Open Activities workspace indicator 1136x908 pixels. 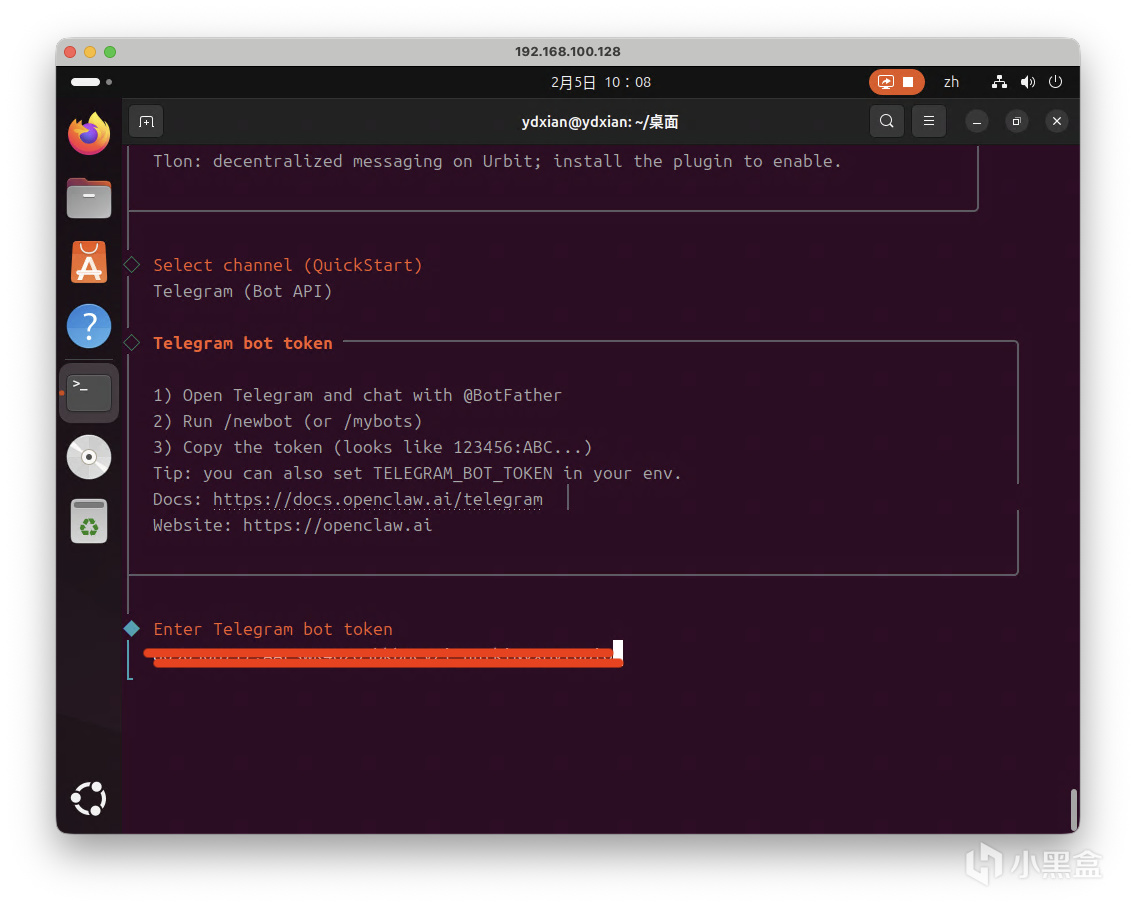[x=91, y=82]
